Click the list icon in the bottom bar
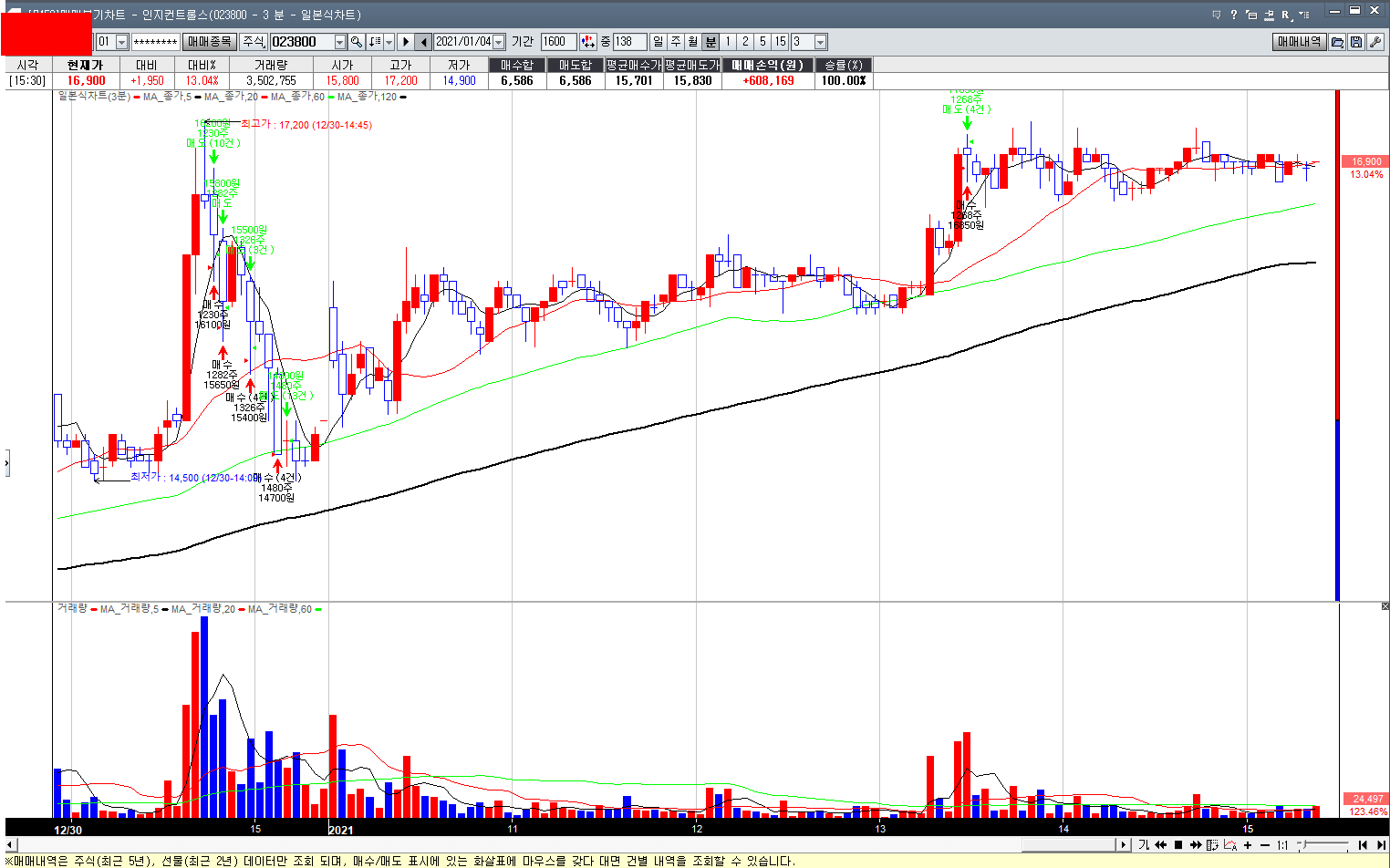1390x868 pixels. pos(1212,845)
